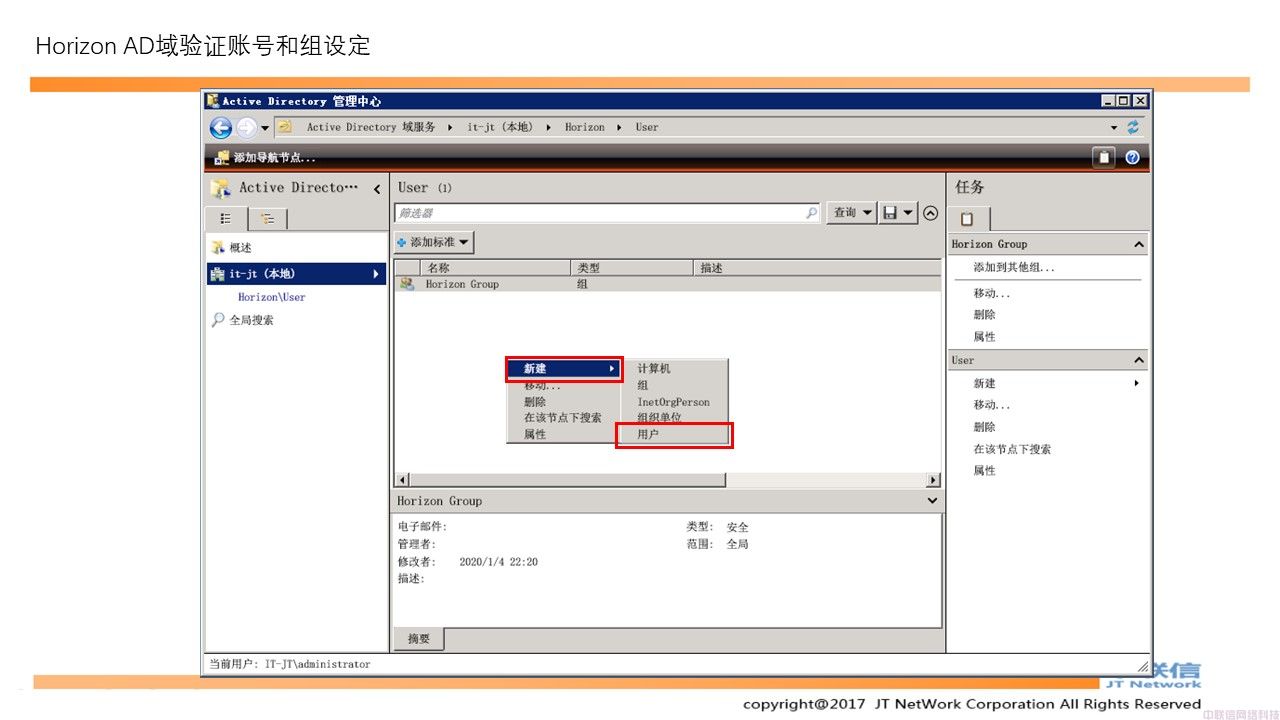Collapse the User tasks section
Viewport: 1280px width, 720px height.
(1138, 360)
